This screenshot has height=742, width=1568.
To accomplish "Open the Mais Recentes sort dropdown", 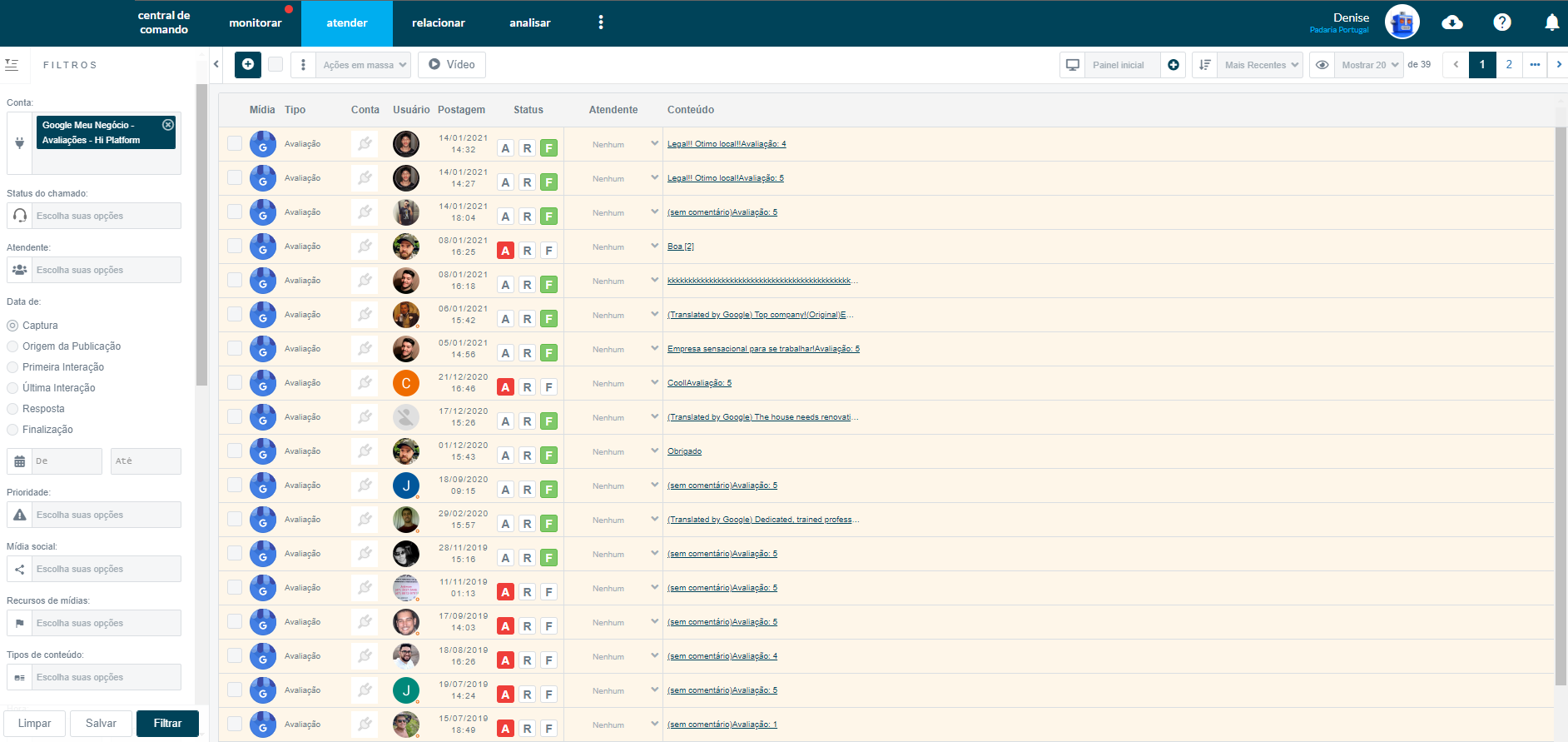I will pyautogui.click(x=1259, y=64).
